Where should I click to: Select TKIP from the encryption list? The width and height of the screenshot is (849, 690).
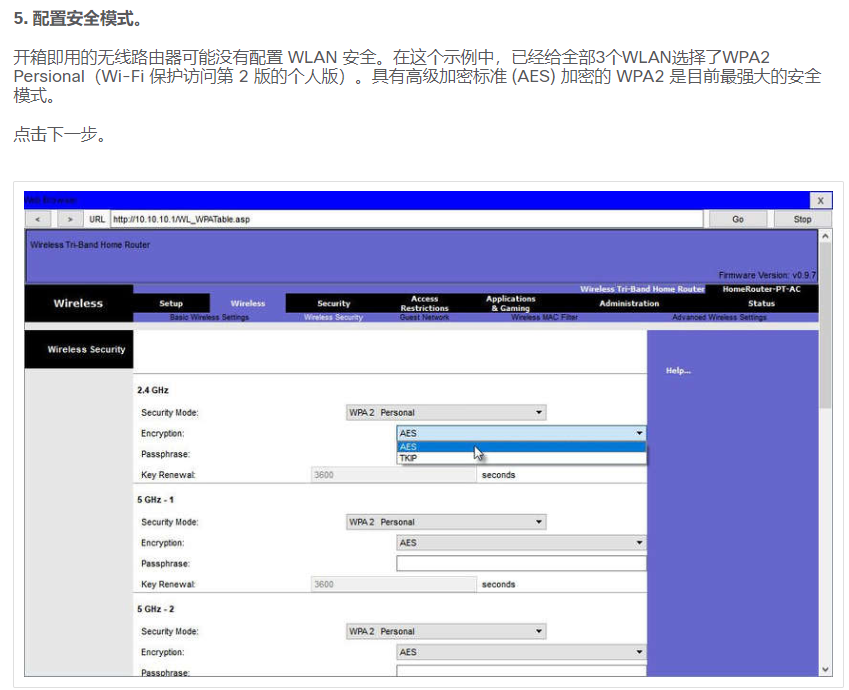(x=409, y=458)
